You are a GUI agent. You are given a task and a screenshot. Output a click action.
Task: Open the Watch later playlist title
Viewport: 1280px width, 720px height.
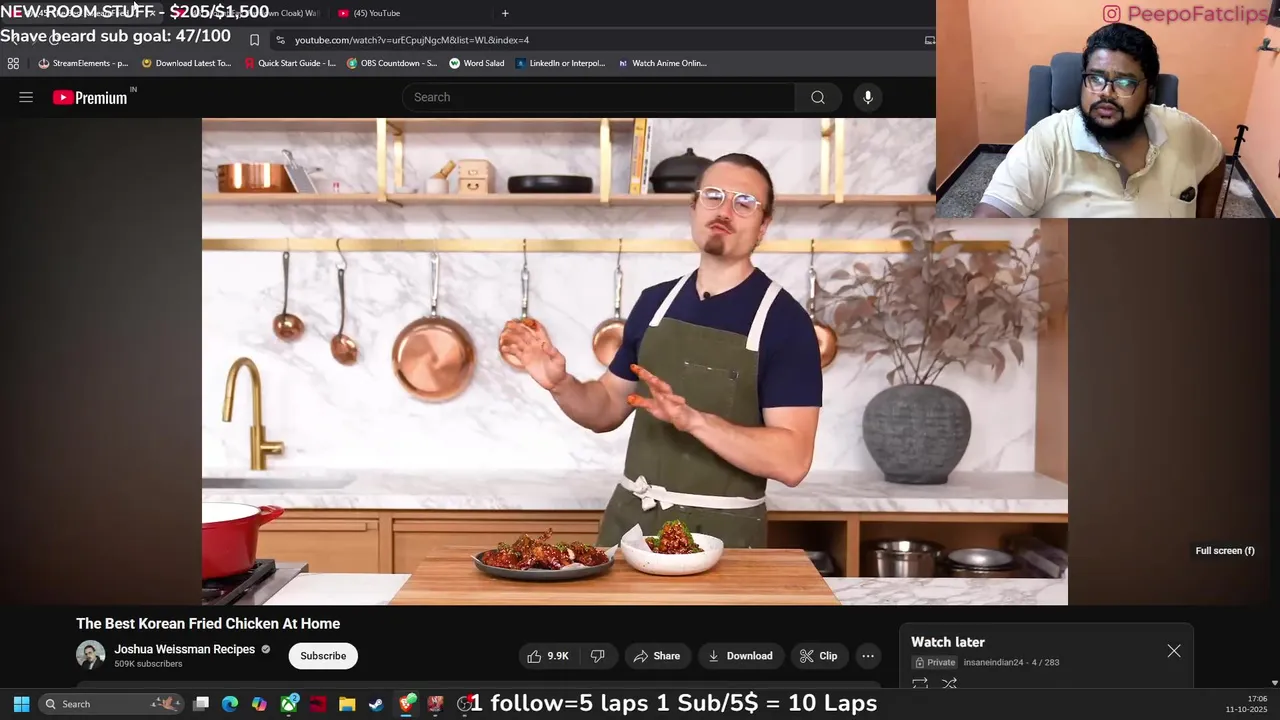[x=948, y=642]
